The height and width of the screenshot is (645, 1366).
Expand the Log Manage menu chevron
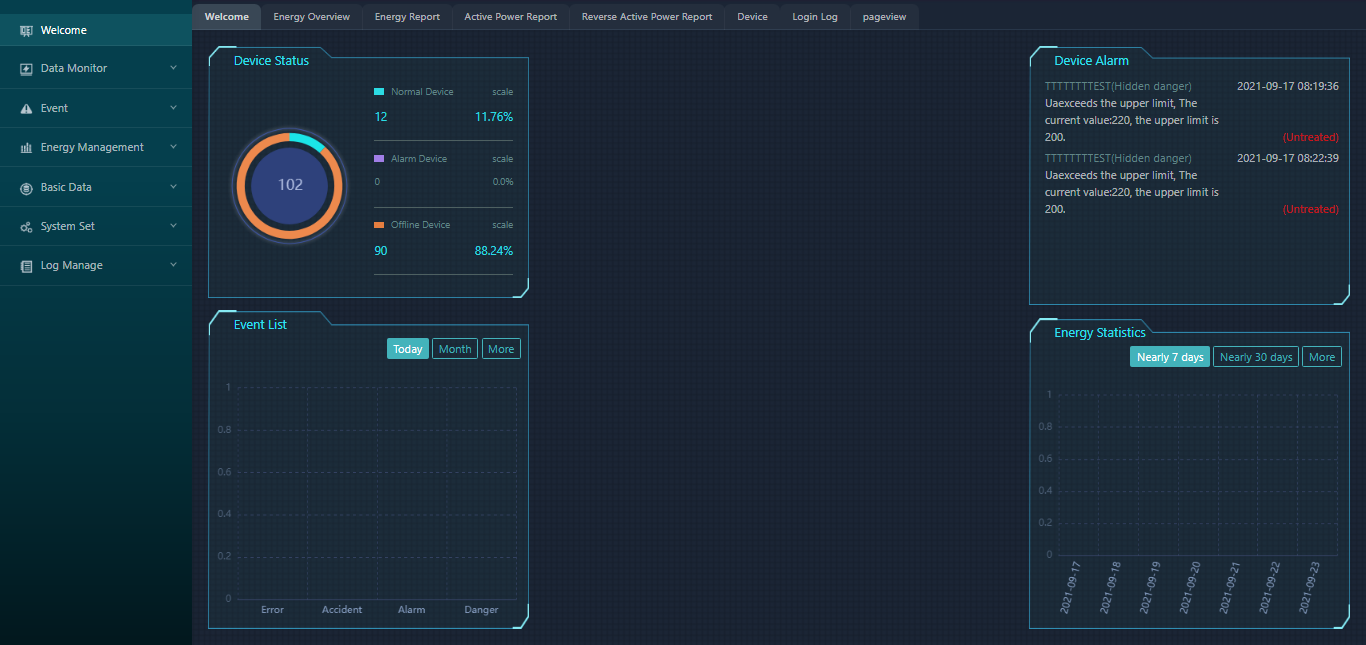[x=173, y=265]
